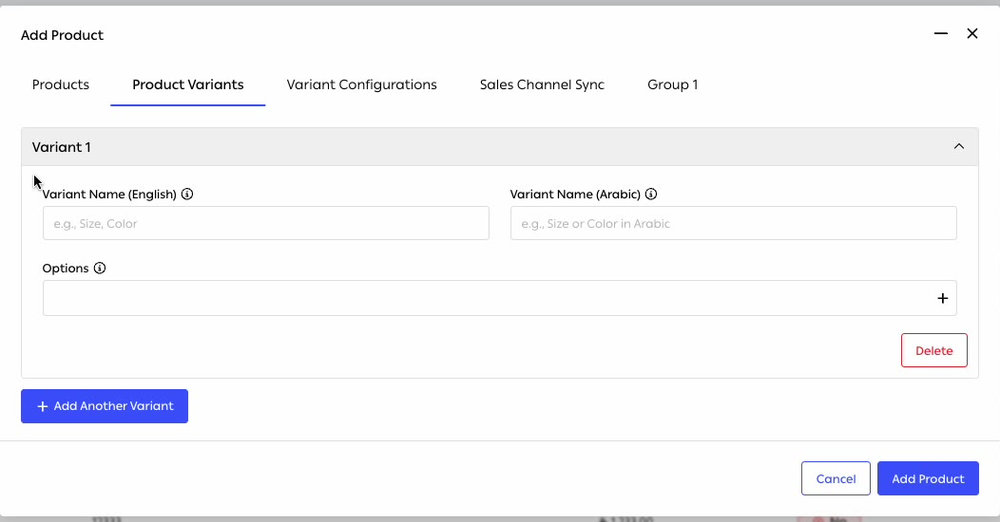
Task: Submit with the Add Product button
Action: coord(928,479)
